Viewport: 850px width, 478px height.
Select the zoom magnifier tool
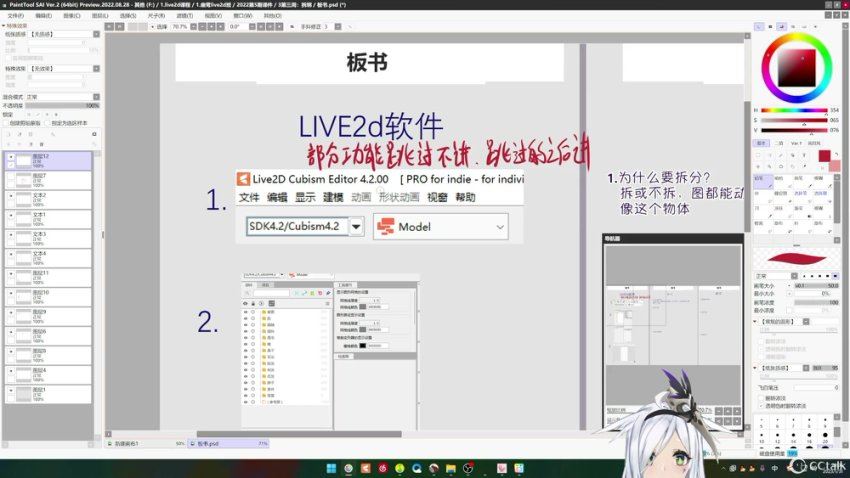click(769, 166)
